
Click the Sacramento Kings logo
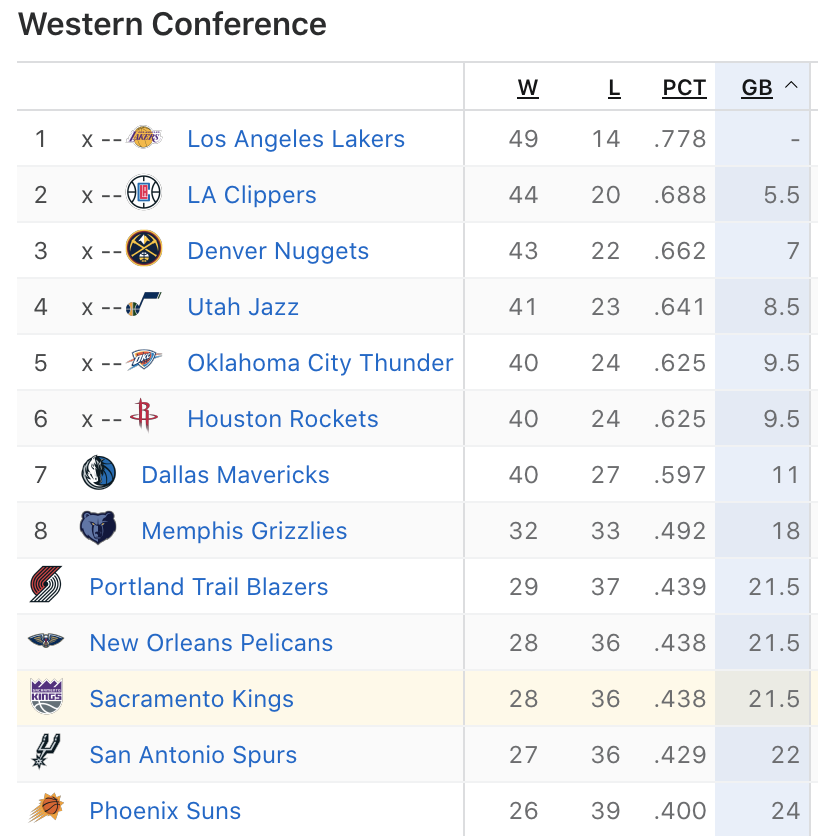[x=46, y=697]
